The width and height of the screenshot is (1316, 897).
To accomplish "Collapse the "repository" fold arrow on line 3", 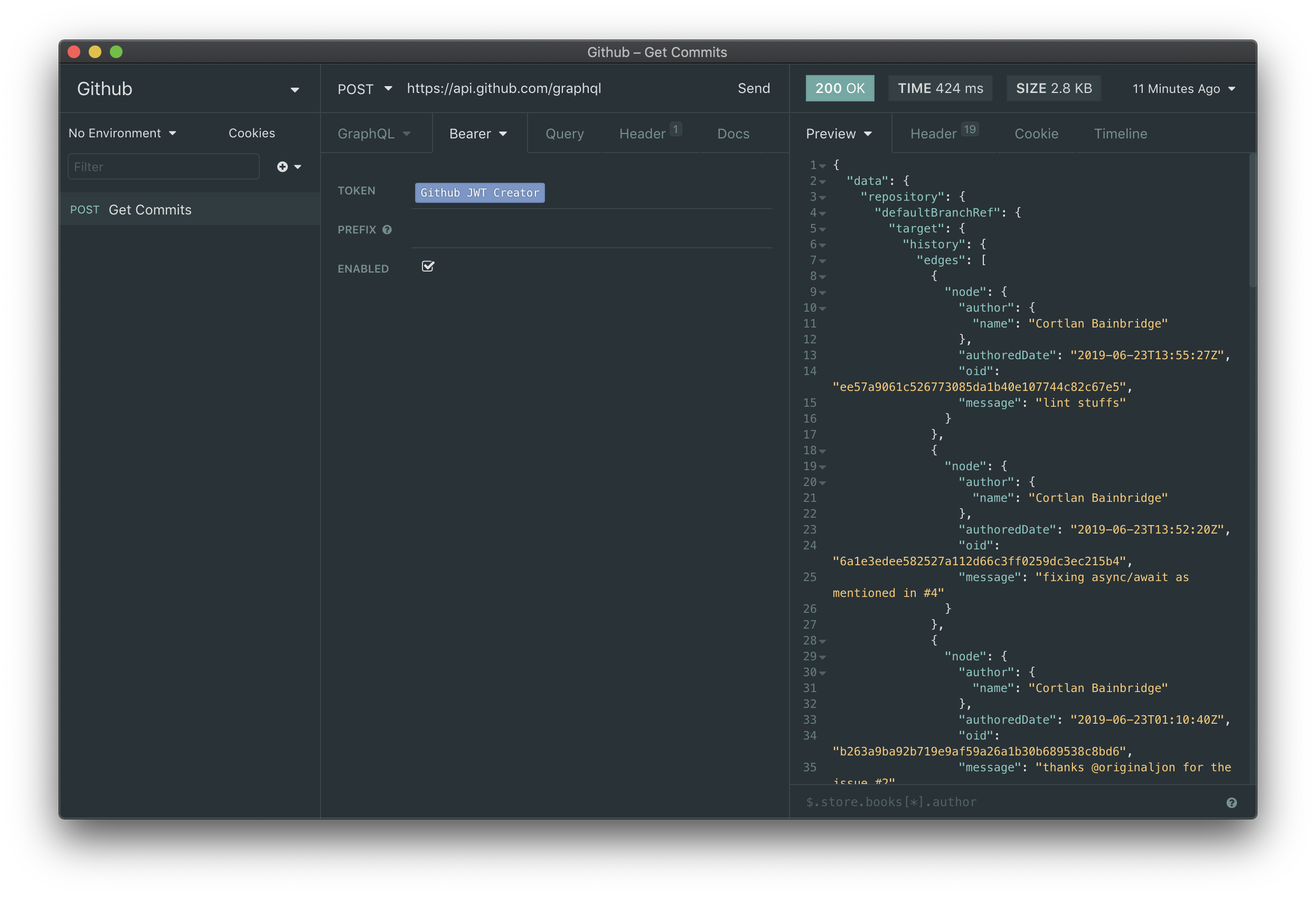I will [822, 198].
